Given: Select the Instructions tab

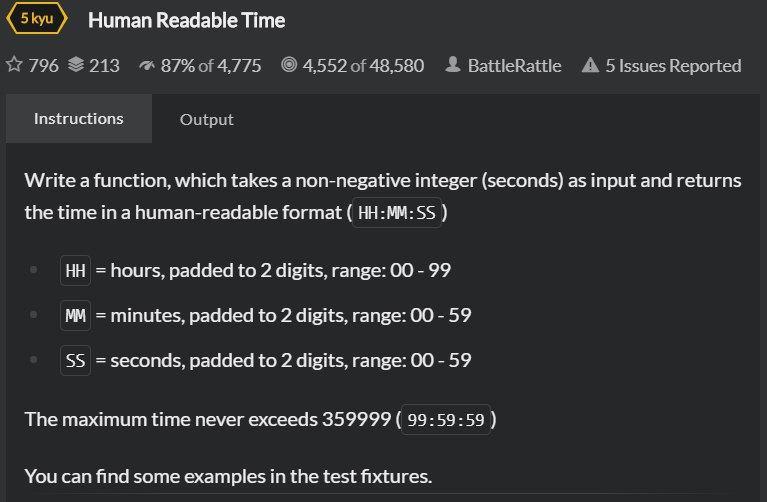Looking at the screenshot, I should (79, 118).
